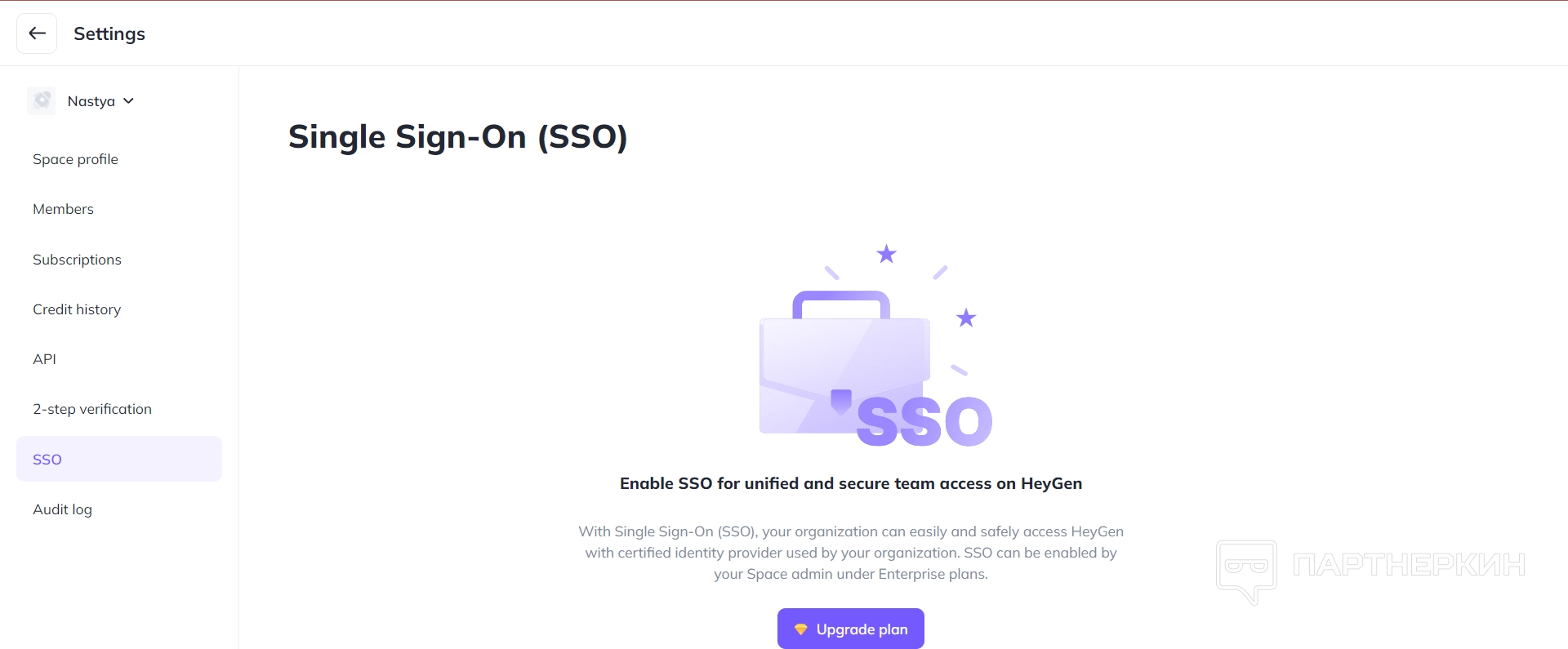Open the Subscriptions page
The height and width of the screenshot is (649, 1568).
click(x=77, y=260)
